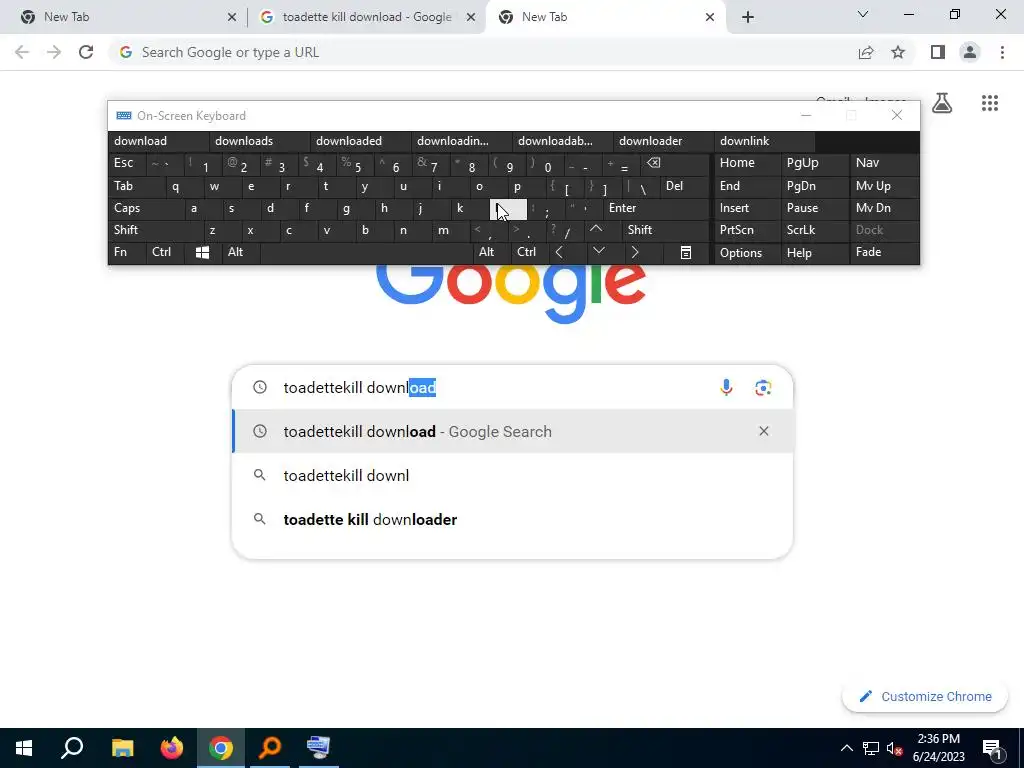Expand the tab search chevron in Chrome
Image resolution: width=1024 pixels, height=768 pixels.
(863, 14)
